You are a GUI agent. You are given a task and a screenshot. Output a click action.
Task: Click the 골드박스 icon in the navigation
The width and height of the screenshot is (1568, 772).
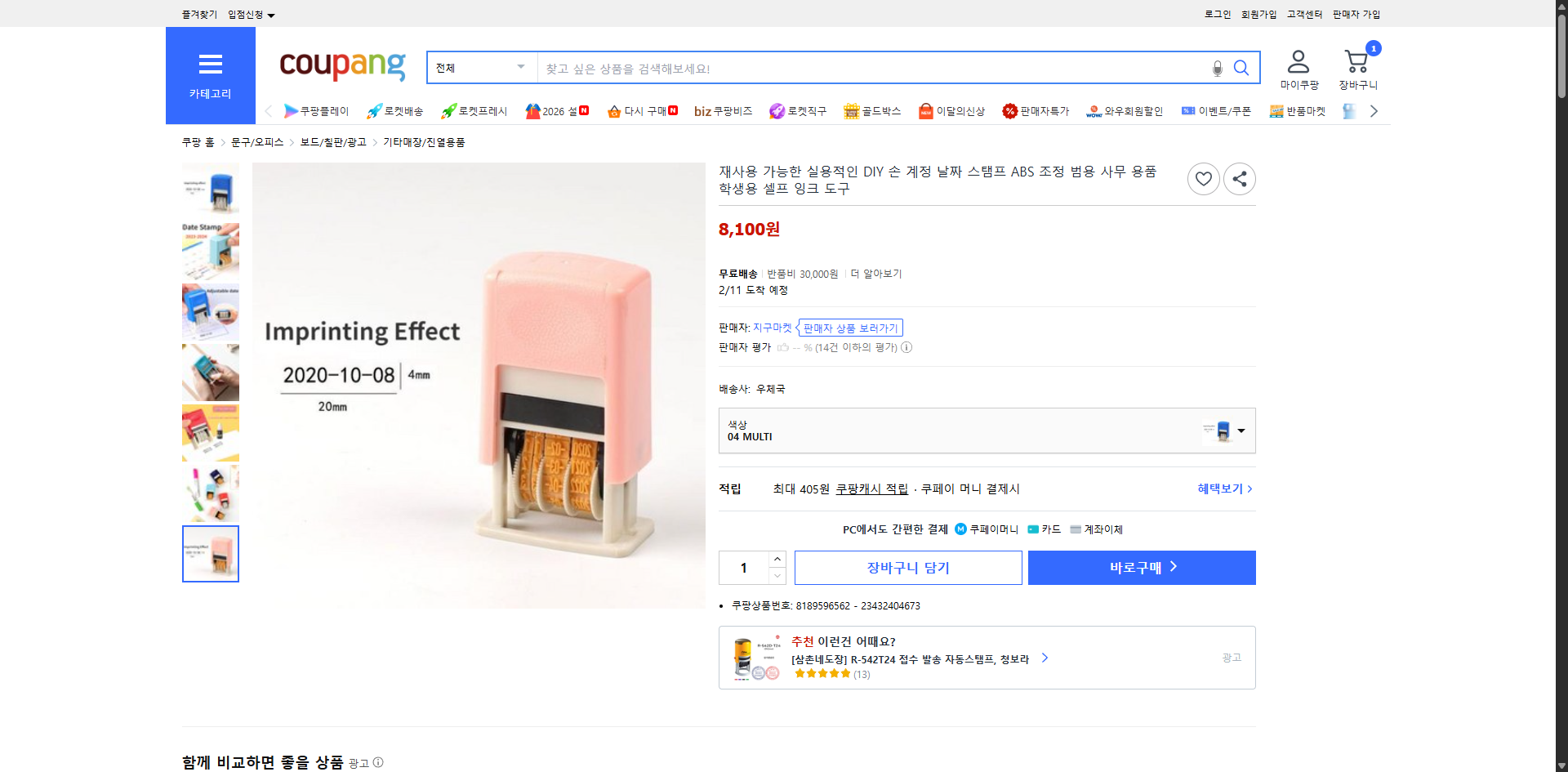pyautogui.click(x=850, y=110)
